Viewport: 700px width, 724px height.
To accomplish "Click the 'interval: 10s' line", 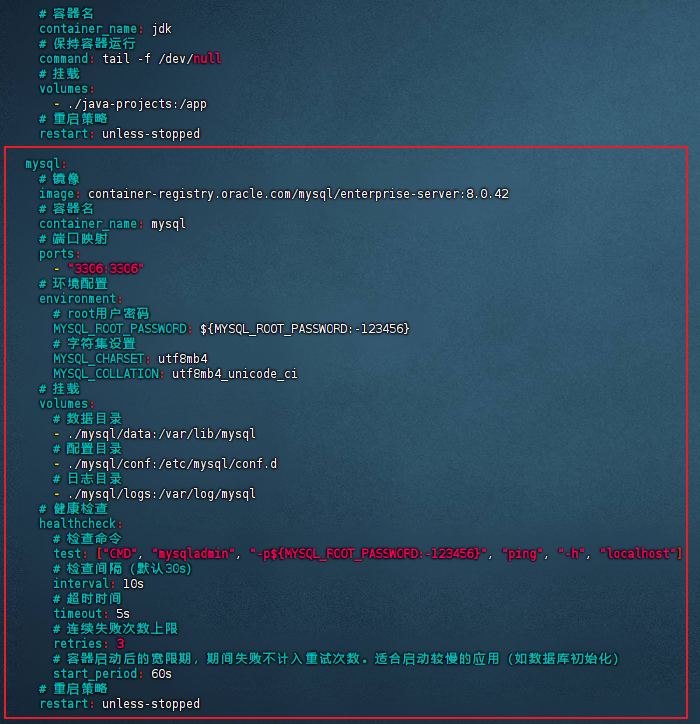I will click(98, 584).
